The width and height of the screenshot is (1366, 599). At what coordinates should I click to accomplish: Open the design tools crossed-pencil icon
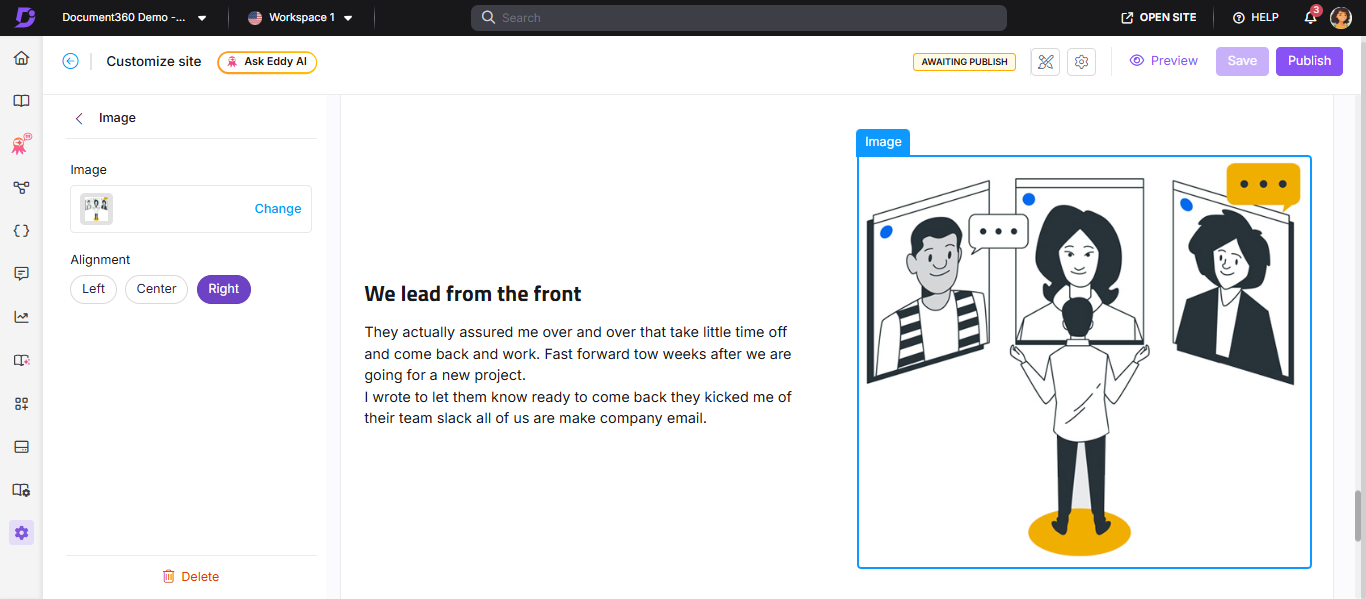pos(1045,61)
